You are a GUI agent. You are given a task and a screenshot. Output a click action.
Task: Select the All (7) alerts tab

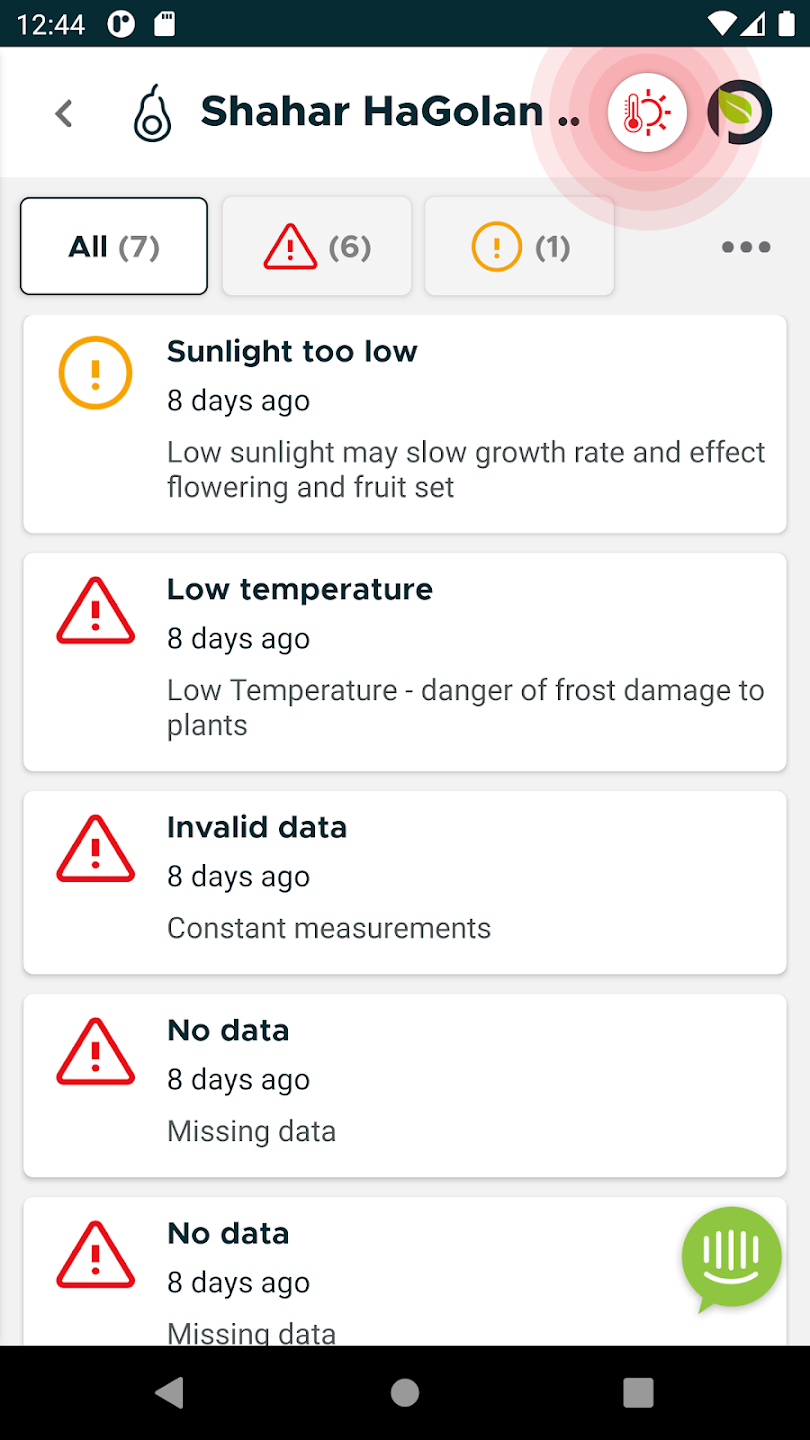pos(114,246)
